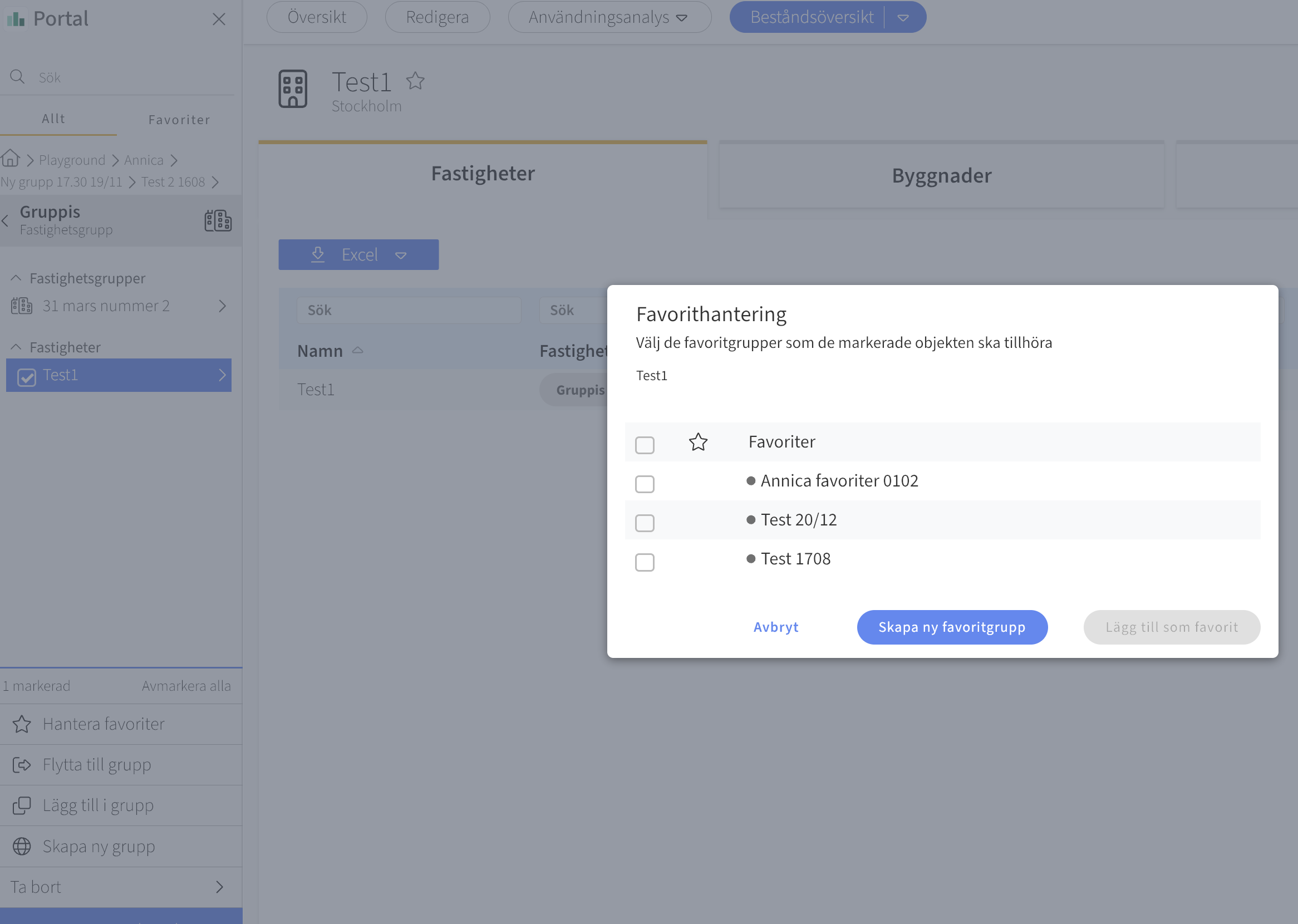This screenshot has height=924, width=1298.
Task: Click the second column Sök filter field
Action: [x=573, y=310]
